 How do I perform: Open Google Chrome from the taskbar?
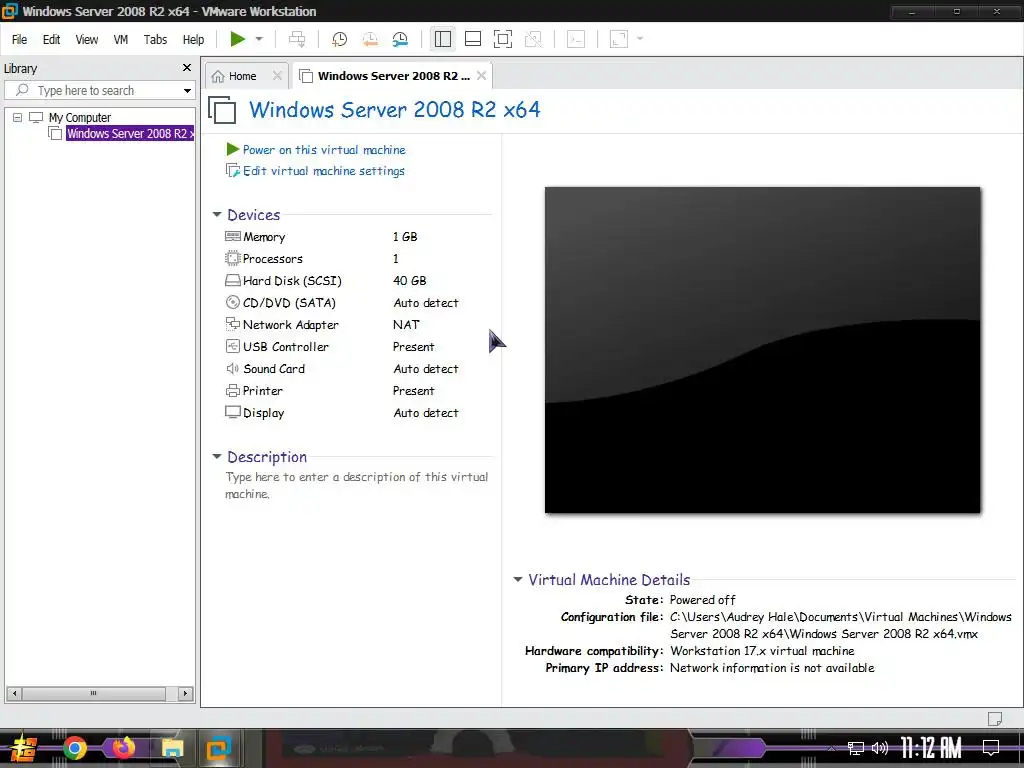click(74, 748)
